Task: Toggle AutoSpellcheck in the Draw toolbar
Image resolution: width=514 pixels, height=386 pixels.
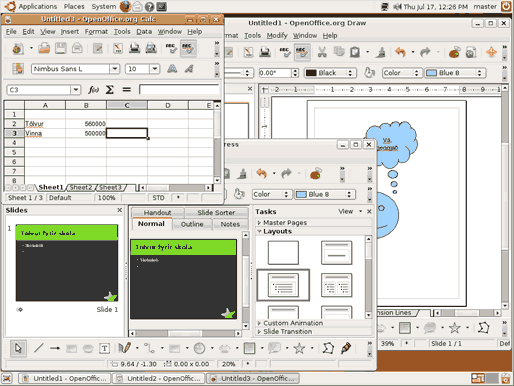Action: coord(302,52)
